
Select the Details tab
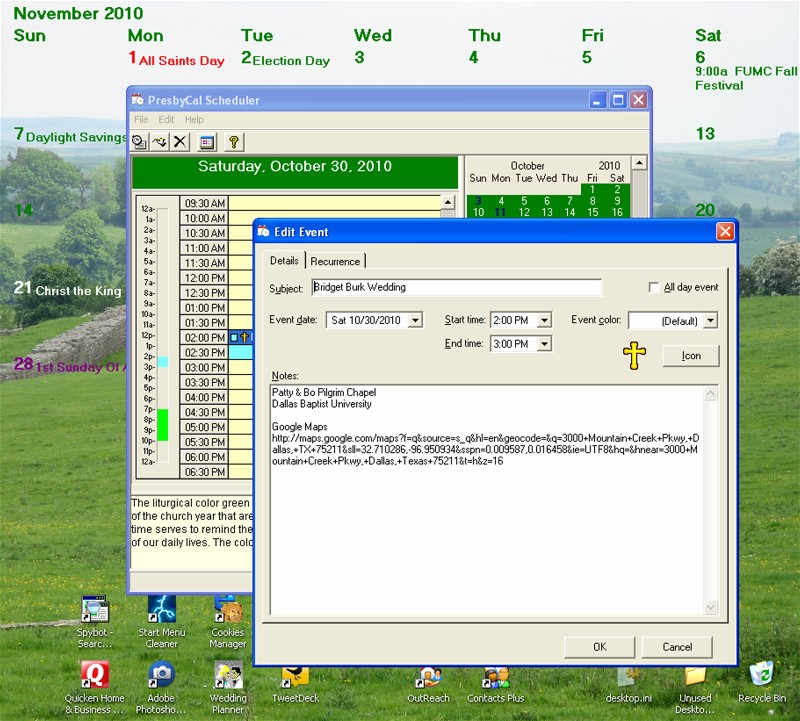284,261
